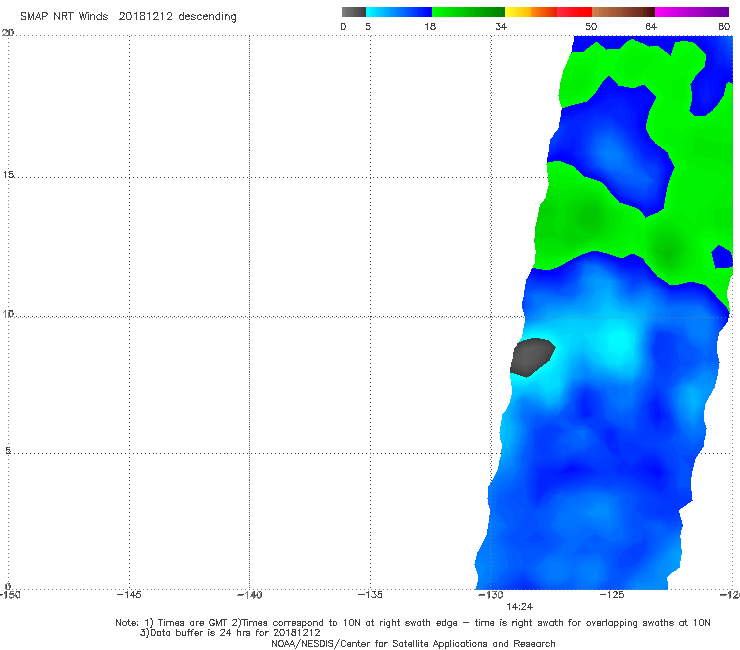
Task: Click the NOAA/NESDIS credit line
Action: [413, 643]
